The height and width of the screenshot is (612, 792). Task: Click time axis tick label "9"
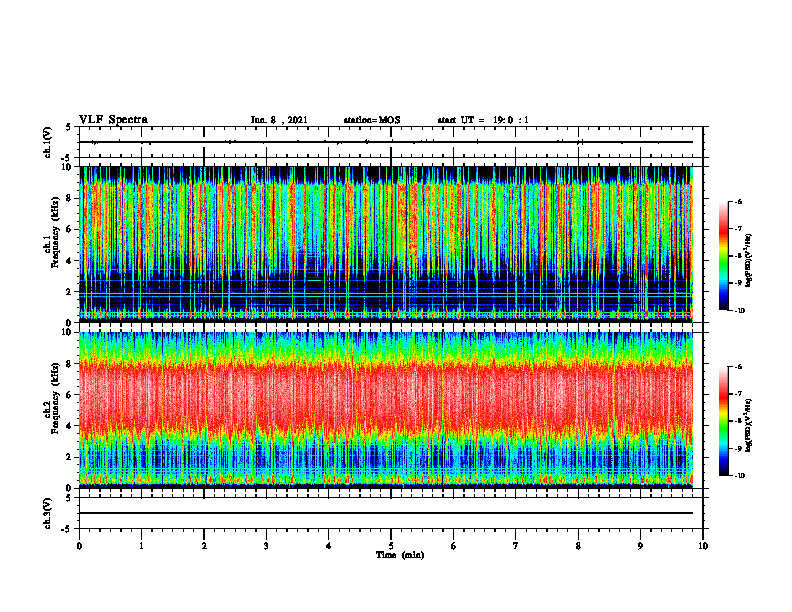[x=640, y=546]
